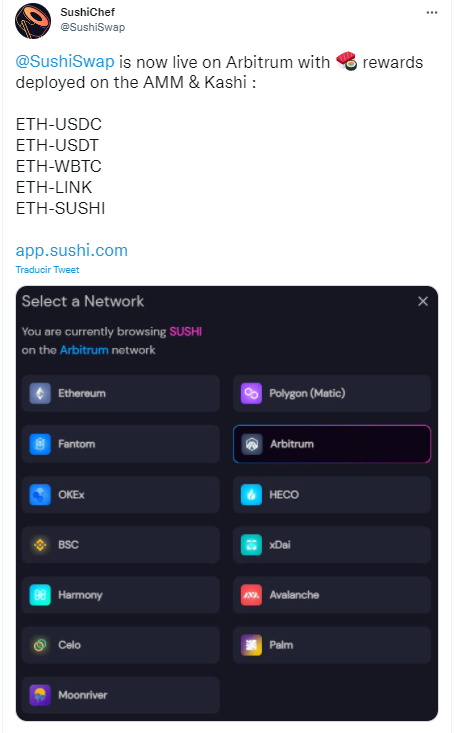Click the Traducir Tweet link
Image resolution: width=465 pixels, height=733 pixels.
pyautogui.click(x=47, y=270)
